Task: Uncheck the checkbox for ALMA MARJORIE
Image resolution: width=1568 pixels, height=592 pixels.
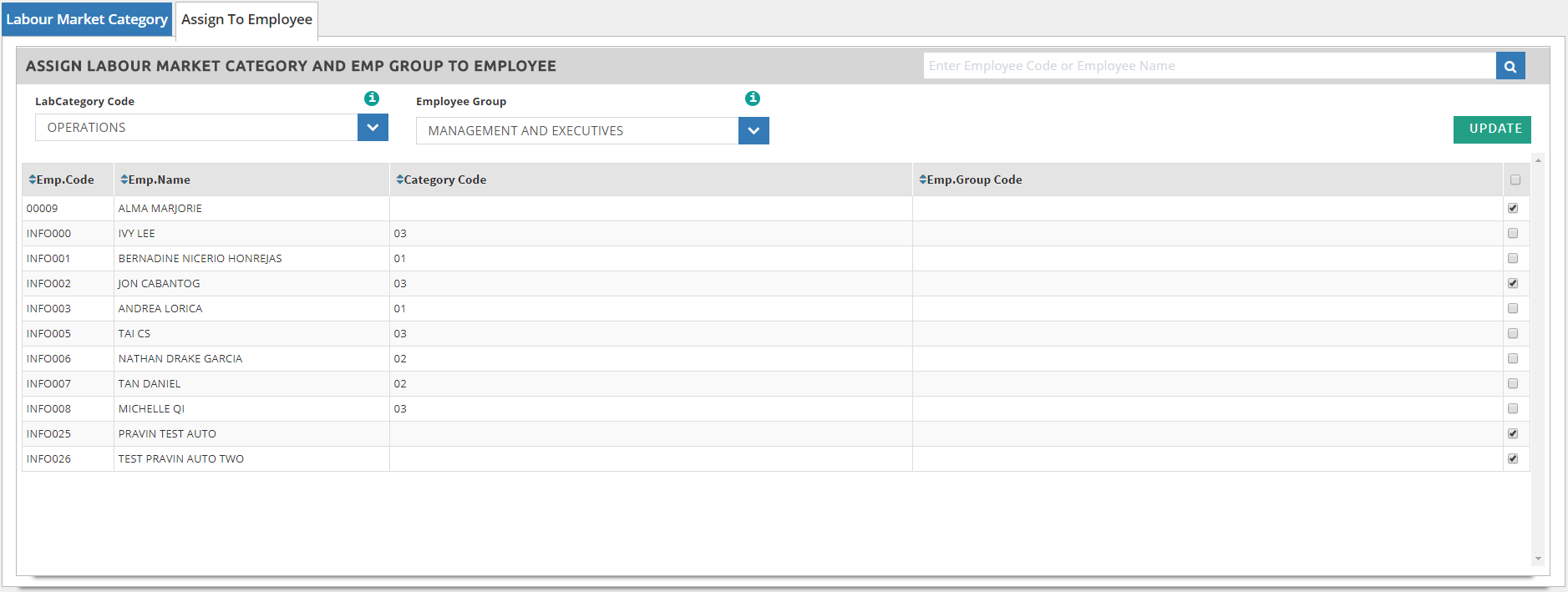Action: pyautogui.click(x=1513, y=208)
